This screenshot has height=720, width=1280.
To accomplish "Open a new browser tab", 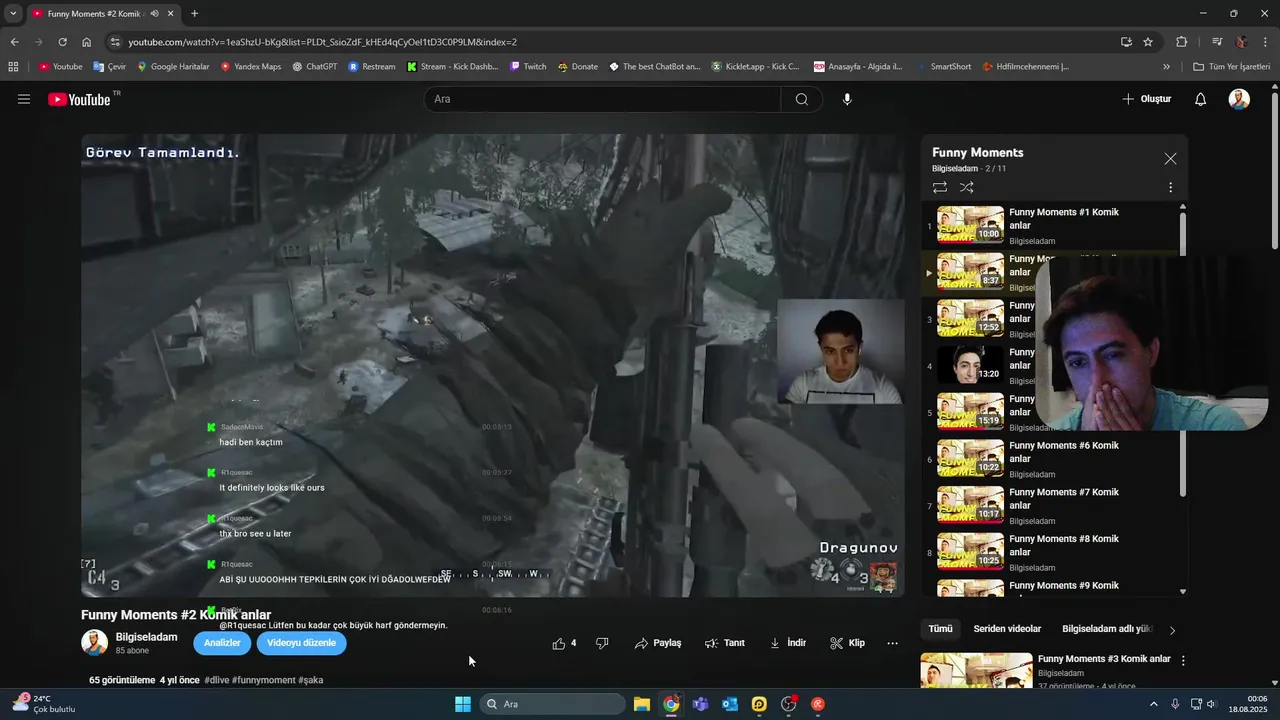I will click(194, 14).
